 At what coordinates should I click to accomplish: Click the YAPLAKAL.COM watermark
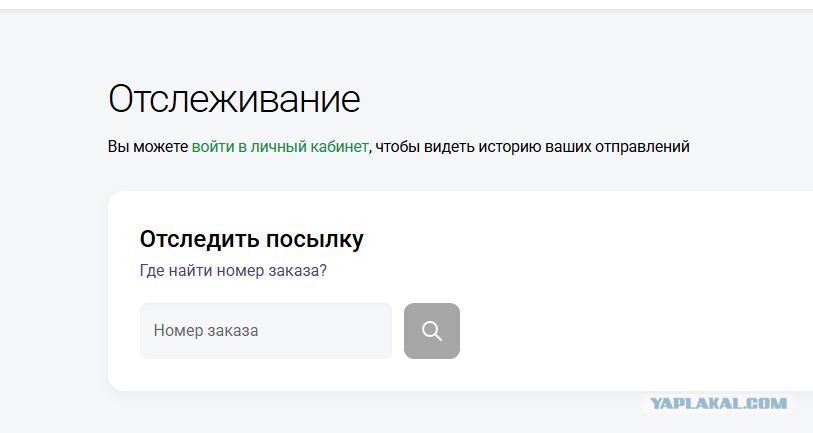718,403
